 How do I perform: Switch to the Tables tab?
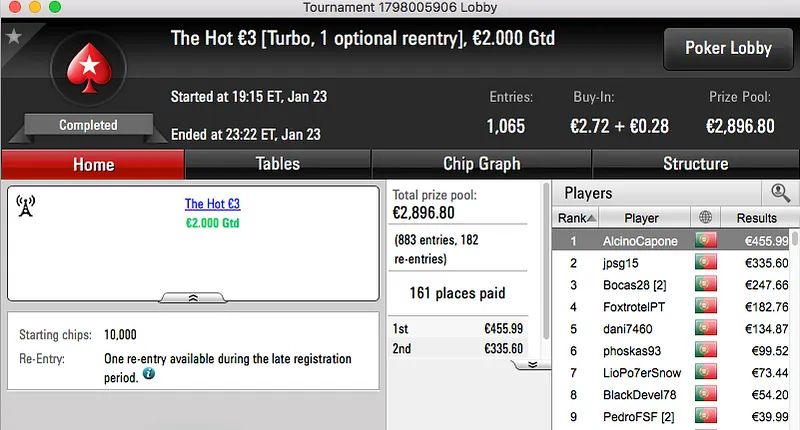(277, 164)
